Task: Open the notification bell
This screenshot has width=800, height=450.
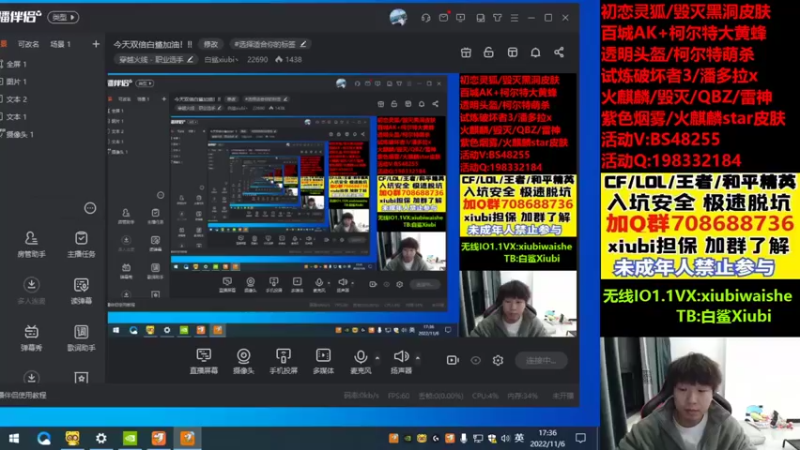Action: click(535, 53)
